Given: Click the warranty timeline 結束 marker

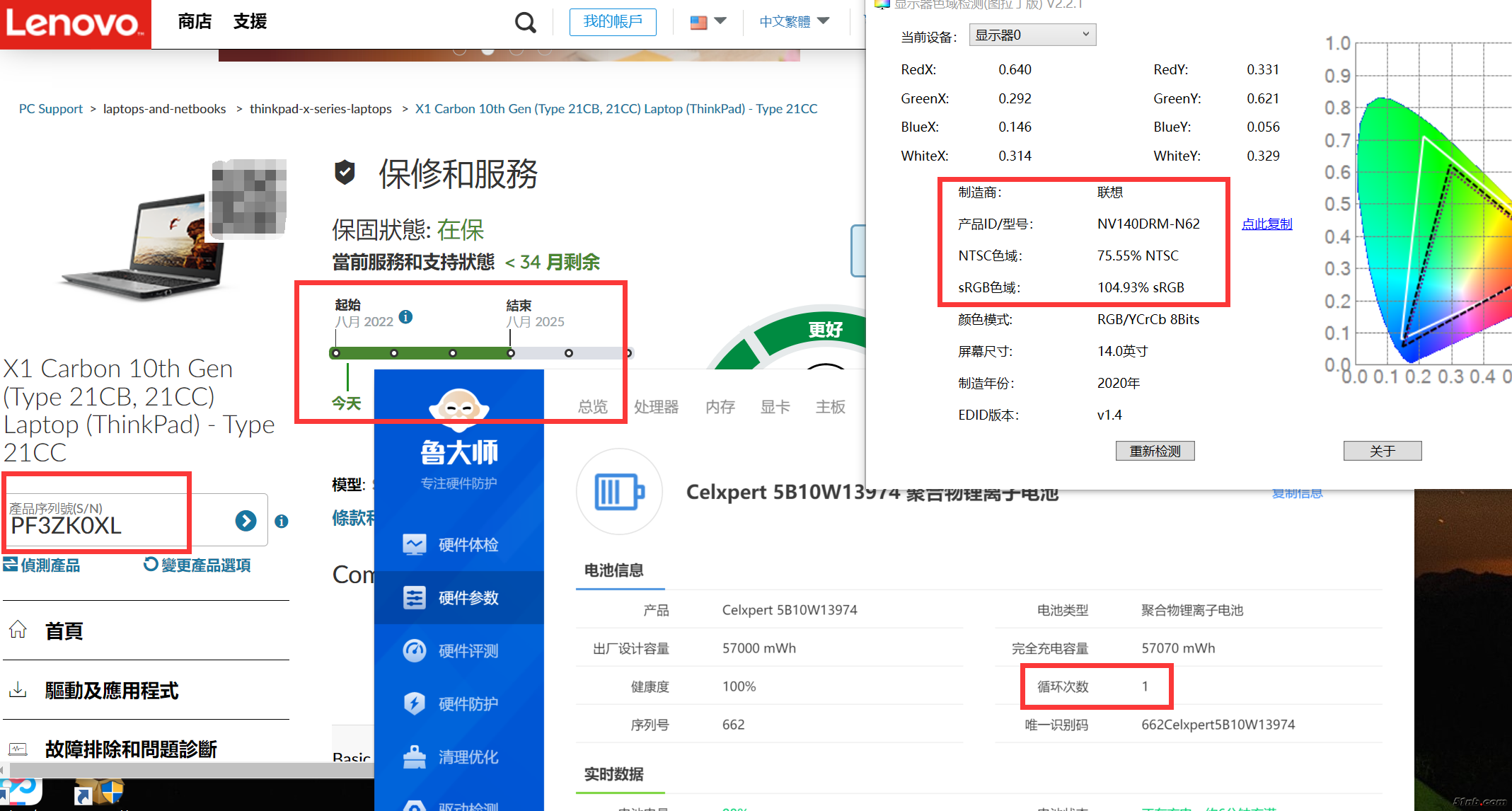Looking at the screenshot, I should click(x=511, y=353).
